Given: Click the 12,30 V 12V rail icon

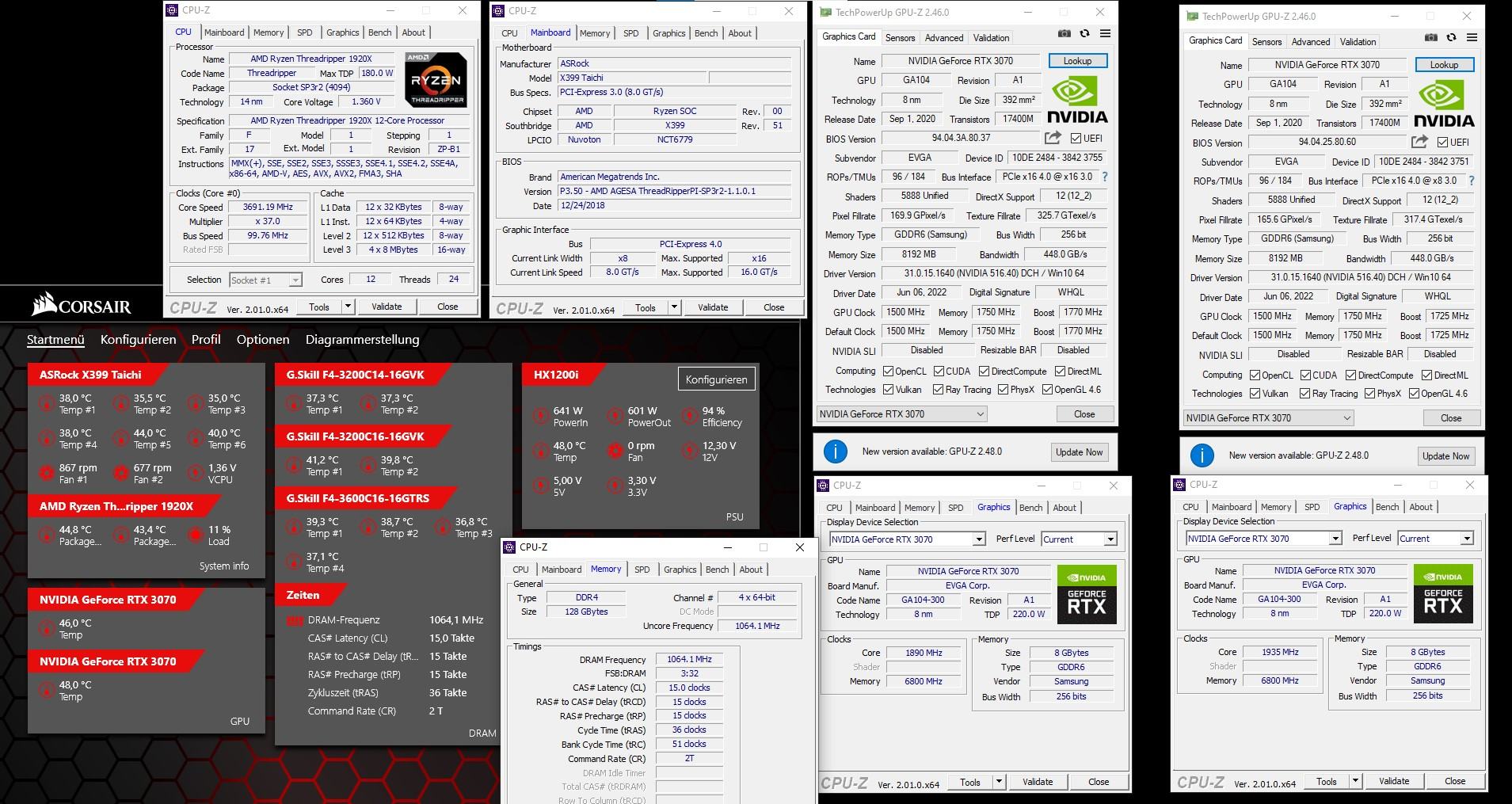Looking at the screenshot, I should pyautogui.click(x=690, y=451).
